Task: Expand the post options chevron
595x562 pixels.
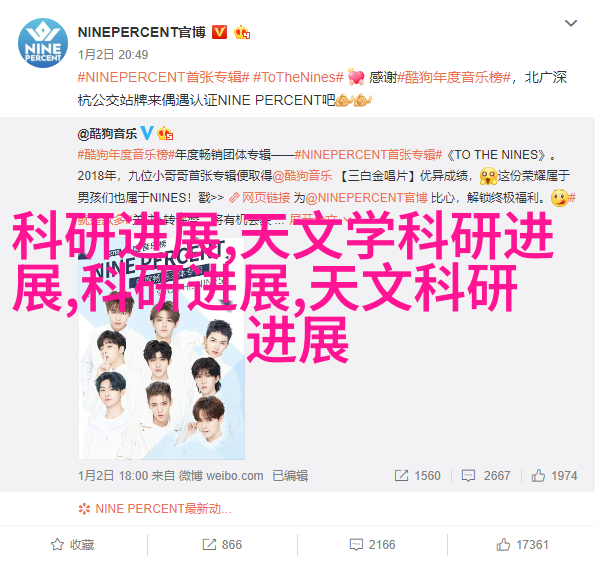Action: [x=571, y=24]
